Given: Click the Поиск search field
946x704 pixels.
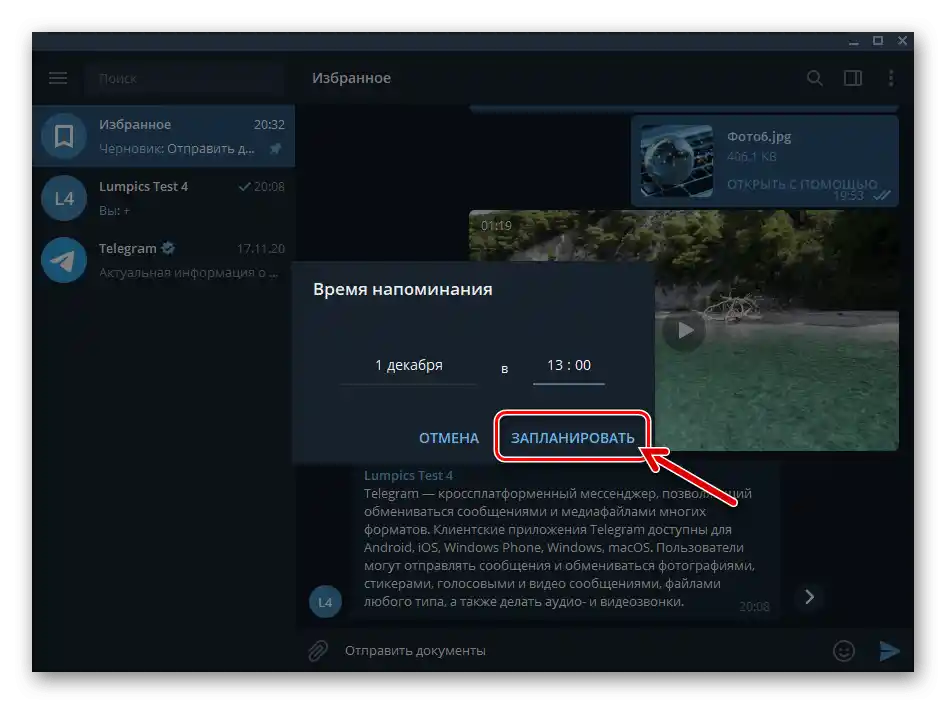Looking at the screenshot, I should point(183,78).
